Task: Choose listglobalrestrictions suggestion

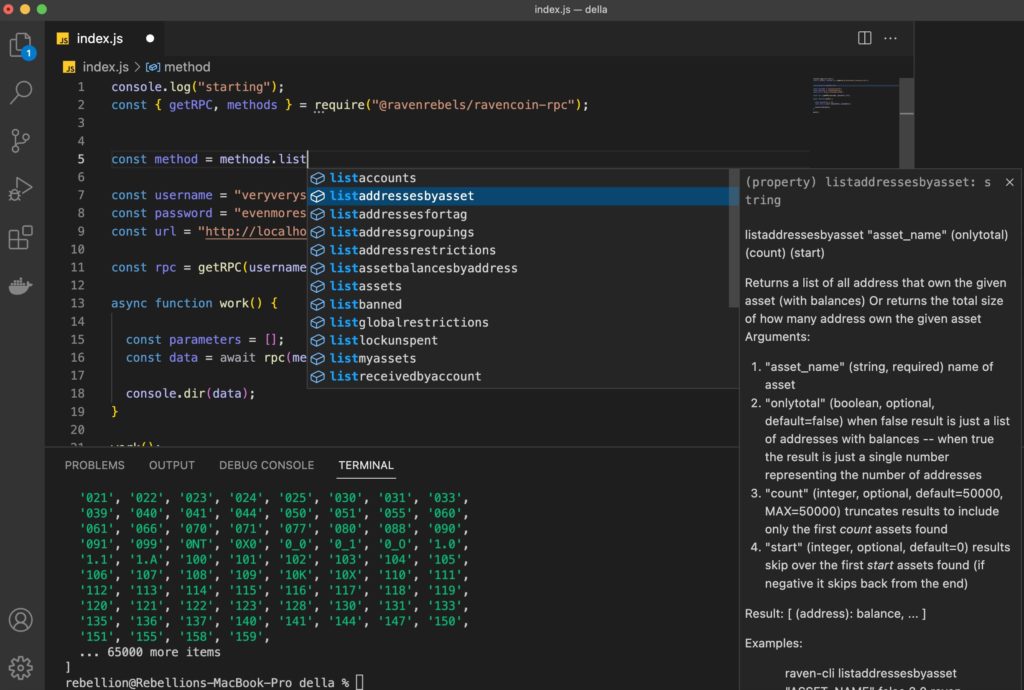Action: pos(519,322)
